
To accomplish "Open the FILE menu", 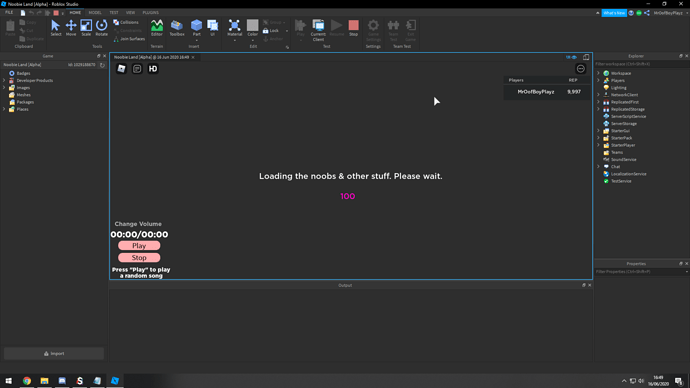I will coord(9,13).
